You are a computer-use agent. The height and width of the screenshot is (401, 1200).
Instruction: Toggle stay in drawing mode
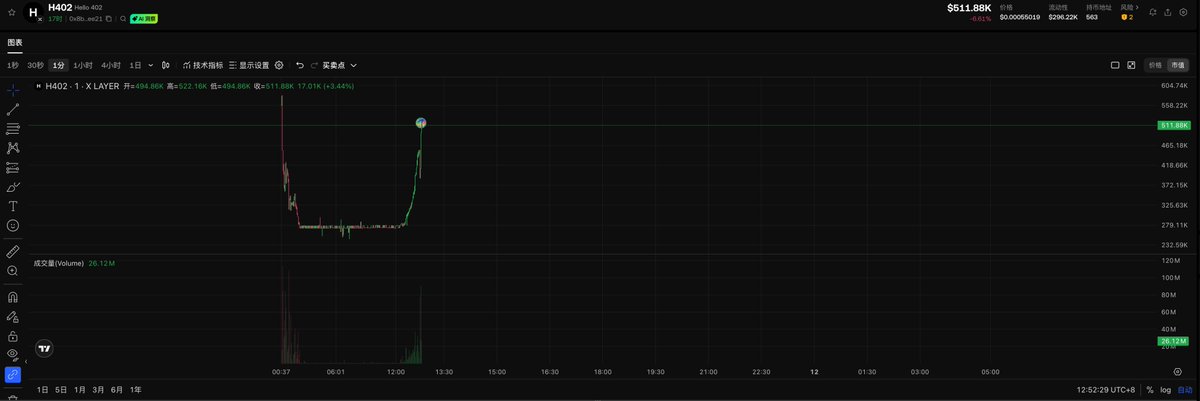(x=13, y=317)
